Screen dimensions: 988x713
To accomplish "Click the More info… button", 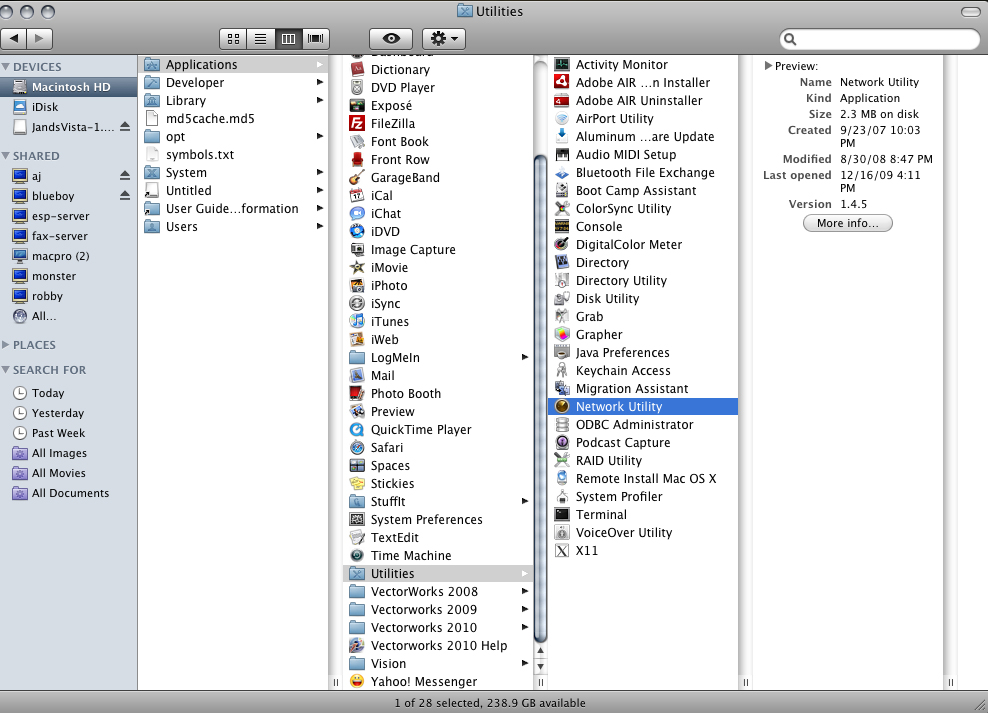I will [x=847, y=223].
